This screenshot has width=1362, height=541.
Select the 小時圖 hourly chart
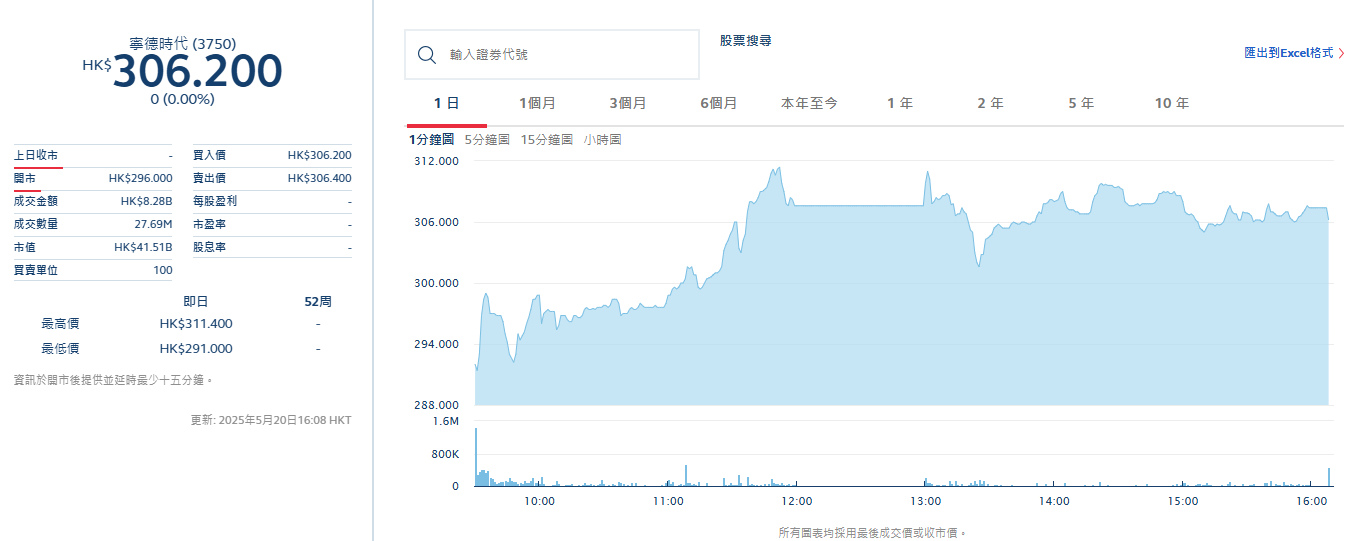coord(603,140)
